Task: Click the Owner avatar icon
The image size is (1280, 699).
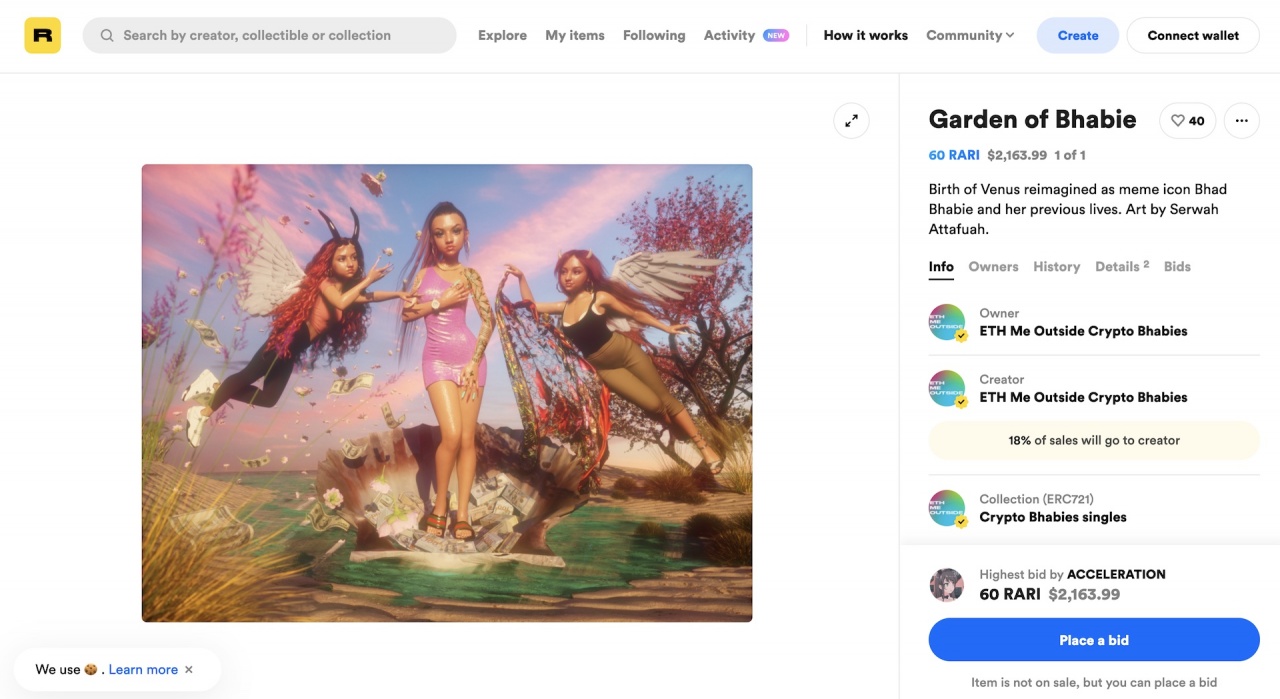Action: coord(947,322)
